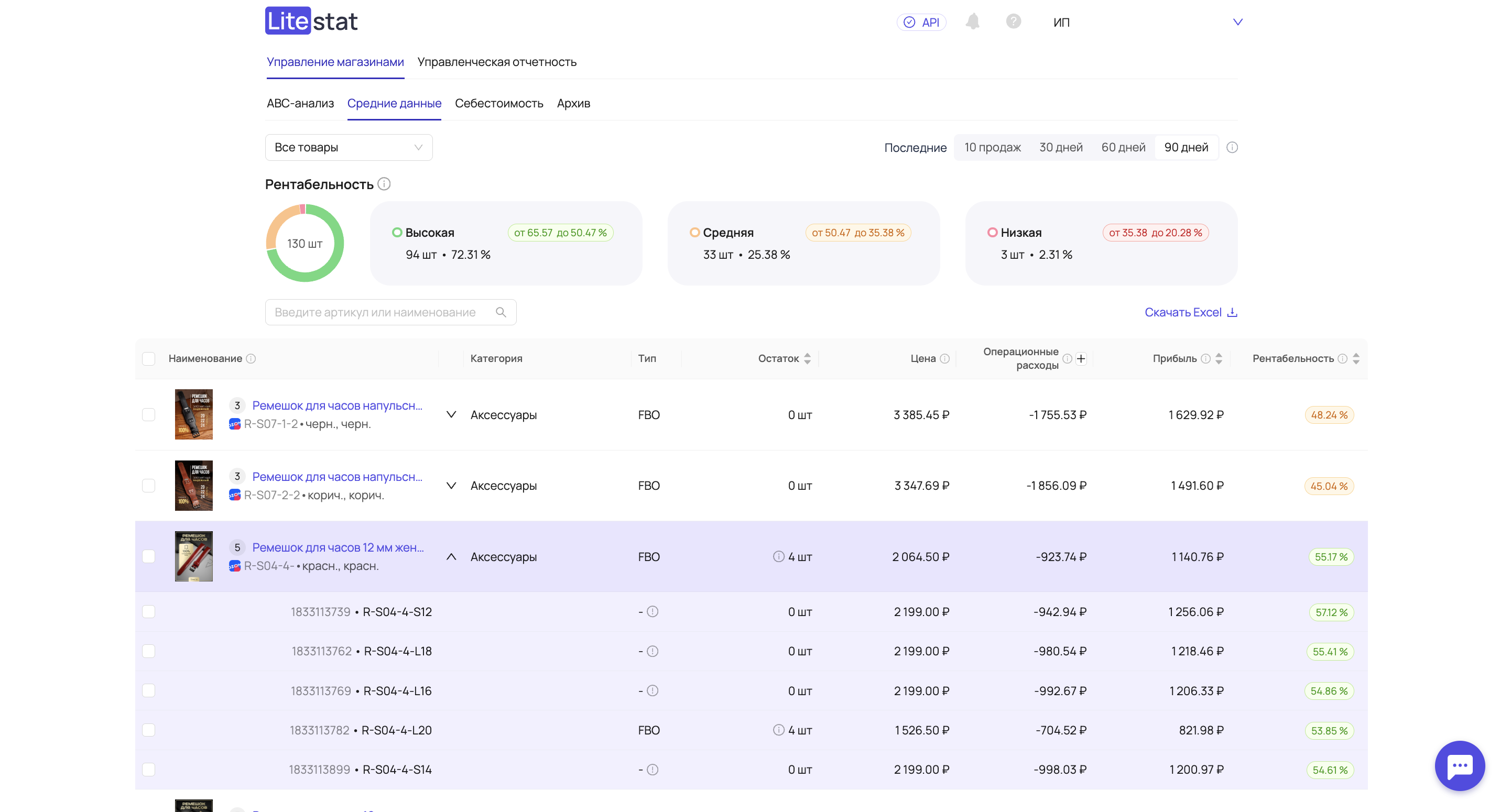The width and height of the screenshot is (1500, 812).
Task: Open the help question mark icon
Action: (x=1013, y=21)
